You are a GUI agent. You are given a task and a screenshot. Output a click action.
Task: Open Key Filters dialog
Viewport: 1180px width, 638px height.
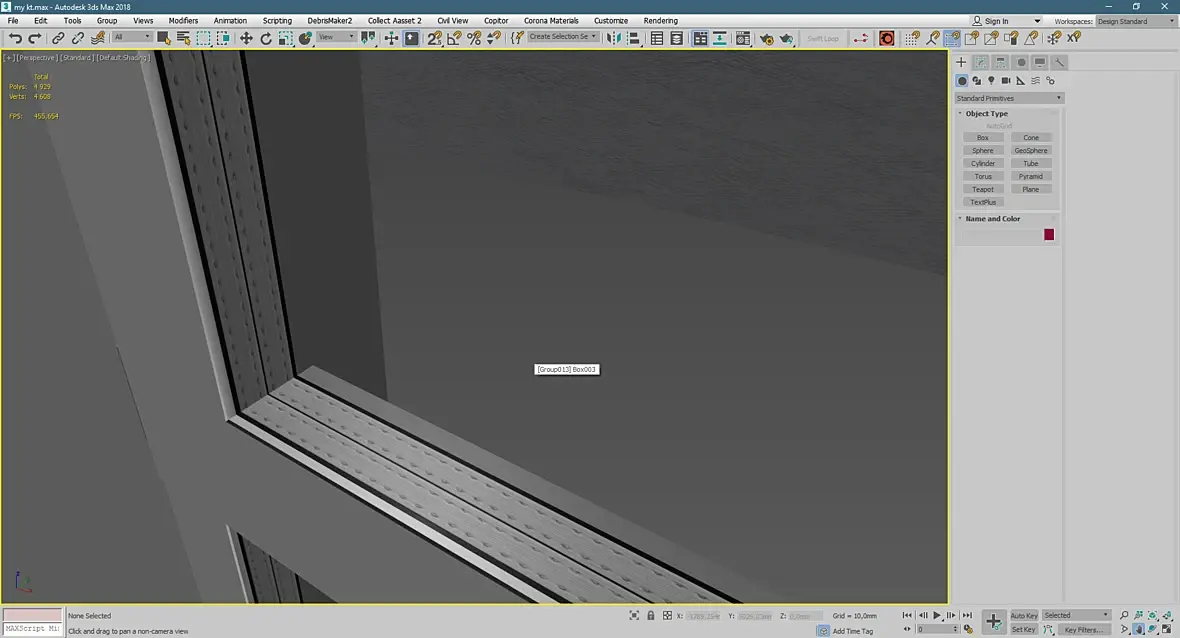point(1084,630)
